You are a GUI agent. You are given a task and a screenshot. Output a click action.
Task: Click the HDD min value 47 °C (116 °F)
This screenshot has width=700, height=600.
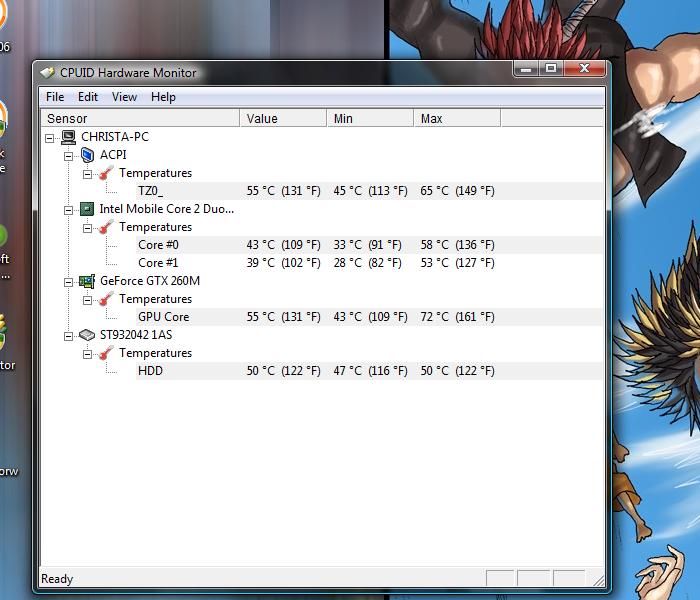tap(371, 371)
